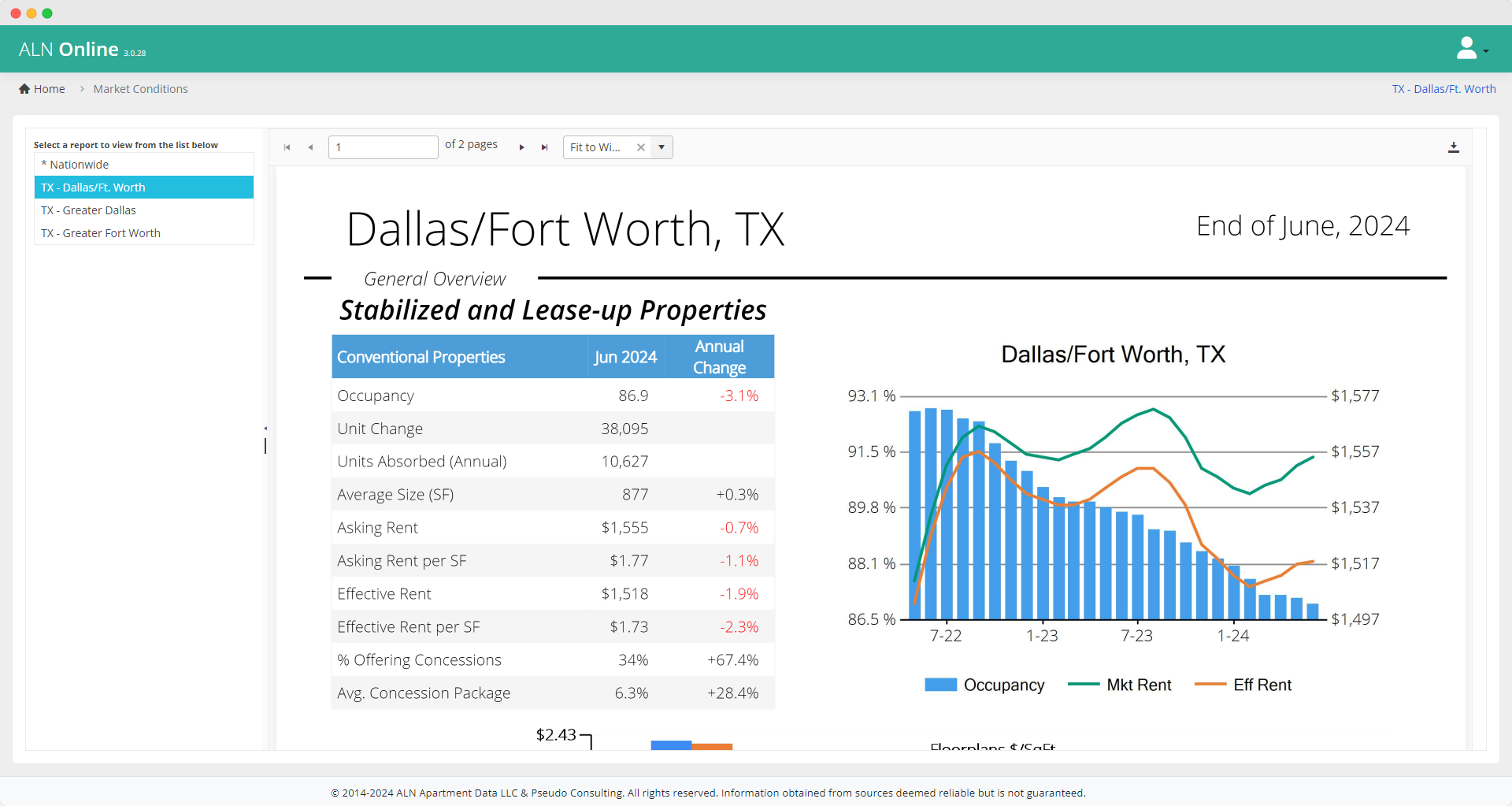1512x806 pixels.
Task: Click 93.1 % axis value on chart
Action: point(872,396)
